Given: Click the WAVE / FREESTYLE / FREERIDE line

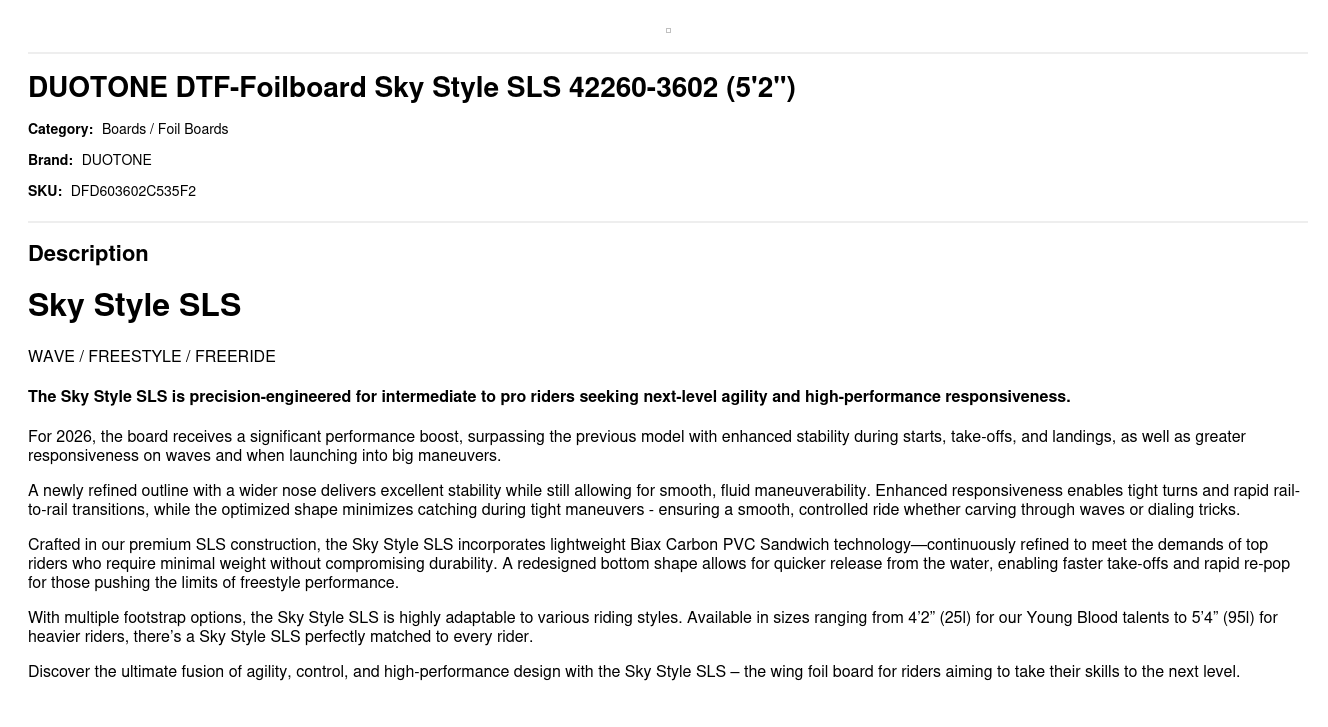Looking at the screenshot, I should (152, 357).
